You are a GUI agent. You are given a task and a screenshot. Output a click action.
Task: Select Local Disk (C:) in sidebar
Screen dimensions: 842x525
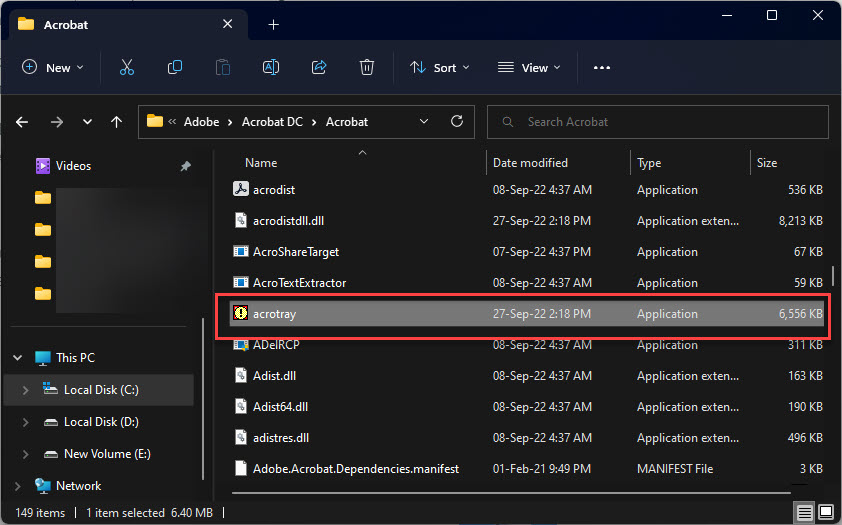point(101,390)
